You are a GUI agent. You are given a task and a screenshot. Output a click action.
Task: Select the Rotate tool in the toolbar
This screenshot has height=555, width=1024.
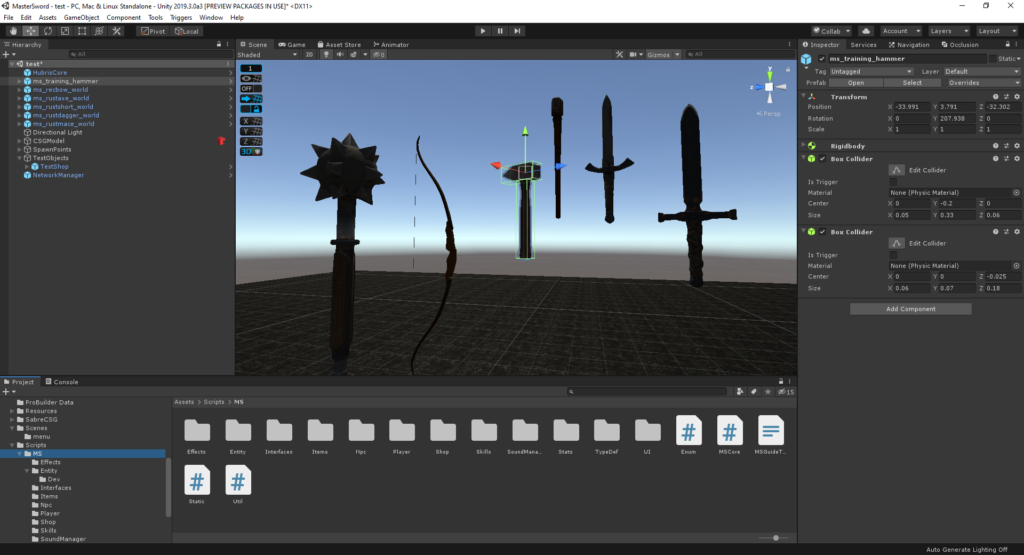pyautogui.click(x=48, y=31)
